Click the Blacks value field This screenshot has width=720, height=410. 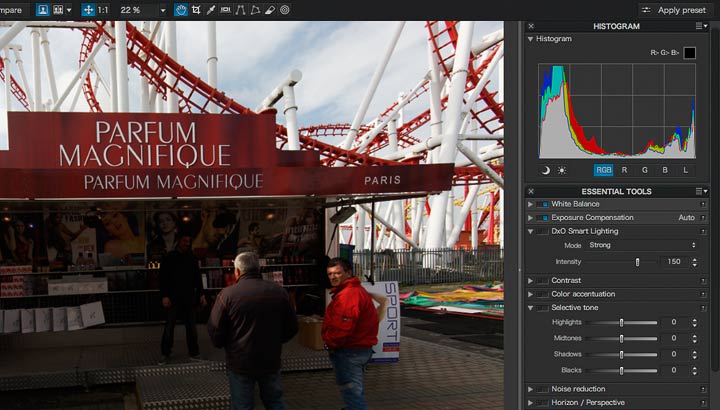point(674,370)
